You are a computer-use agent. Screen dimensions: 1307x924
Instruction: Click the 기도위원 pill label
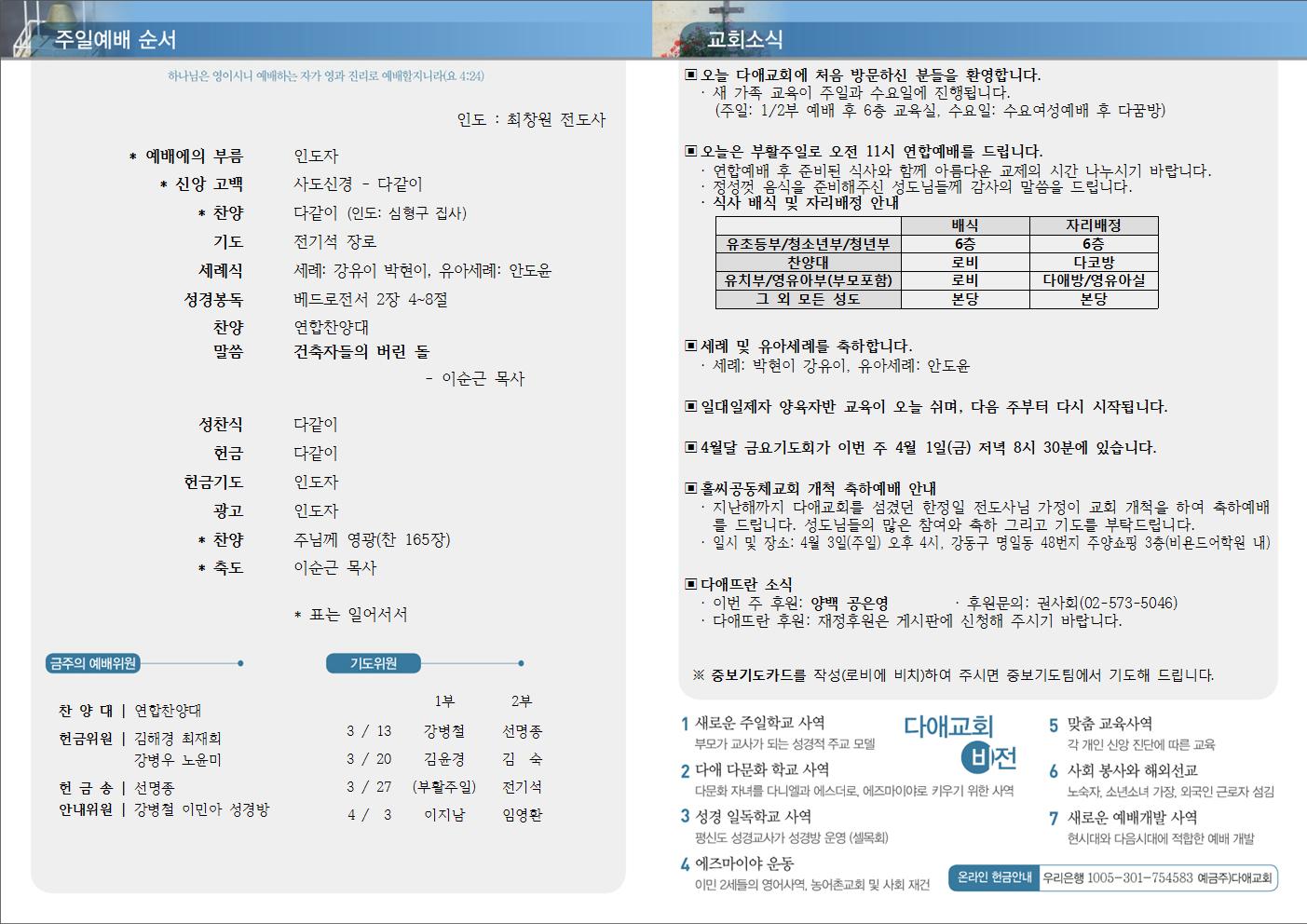pos(373,663)
